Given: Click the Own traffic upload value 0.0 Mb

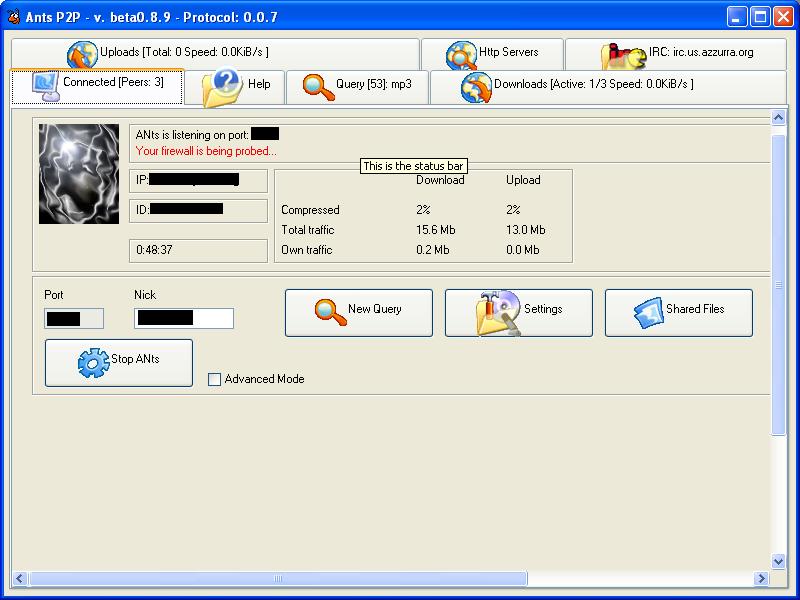Looking at the screenshot, I should coord(522,250).
